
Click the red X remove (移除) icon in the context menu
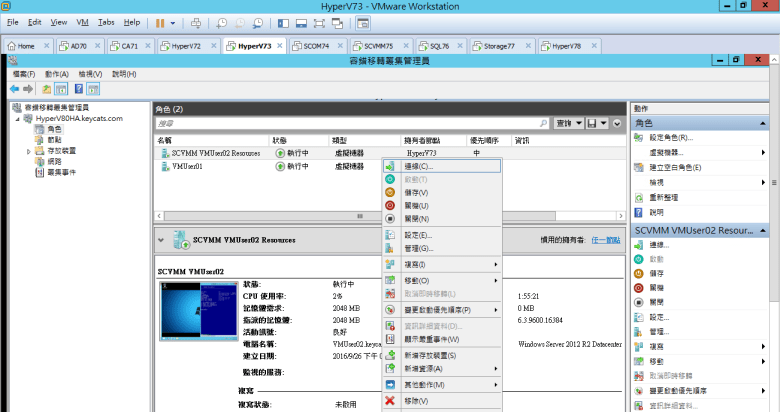pyautogui.click(x=390, y=401)
